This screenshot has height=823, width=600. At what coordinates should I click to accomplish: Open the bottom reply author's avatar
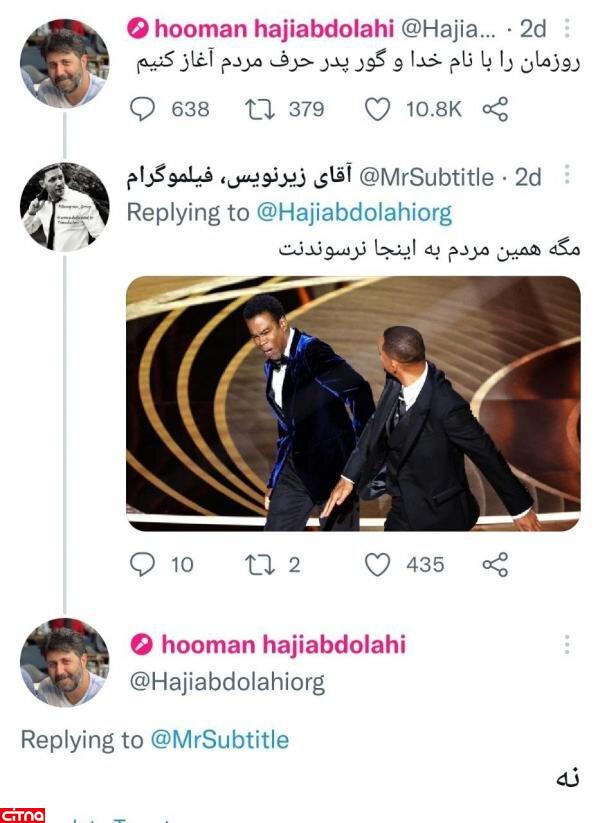coord(64,663)
